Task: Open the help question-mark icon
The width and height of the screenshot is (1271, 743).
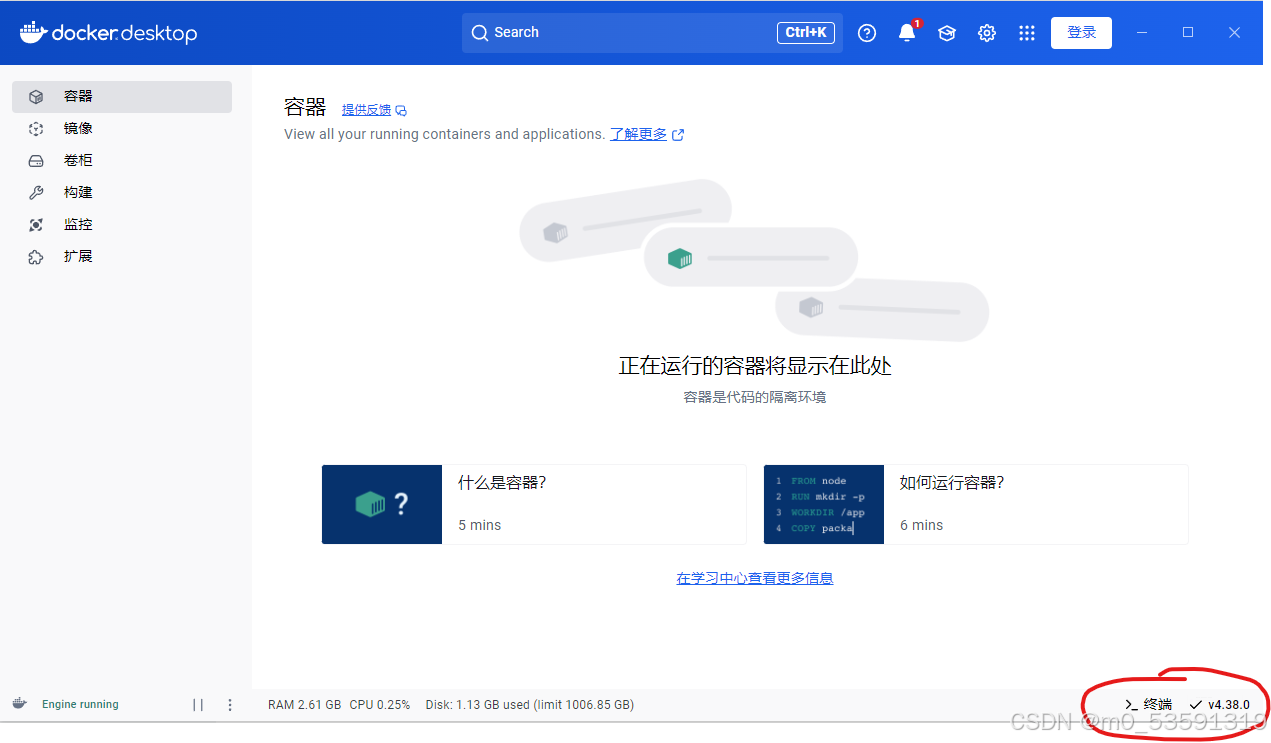Action: click(x=867, y=33)
